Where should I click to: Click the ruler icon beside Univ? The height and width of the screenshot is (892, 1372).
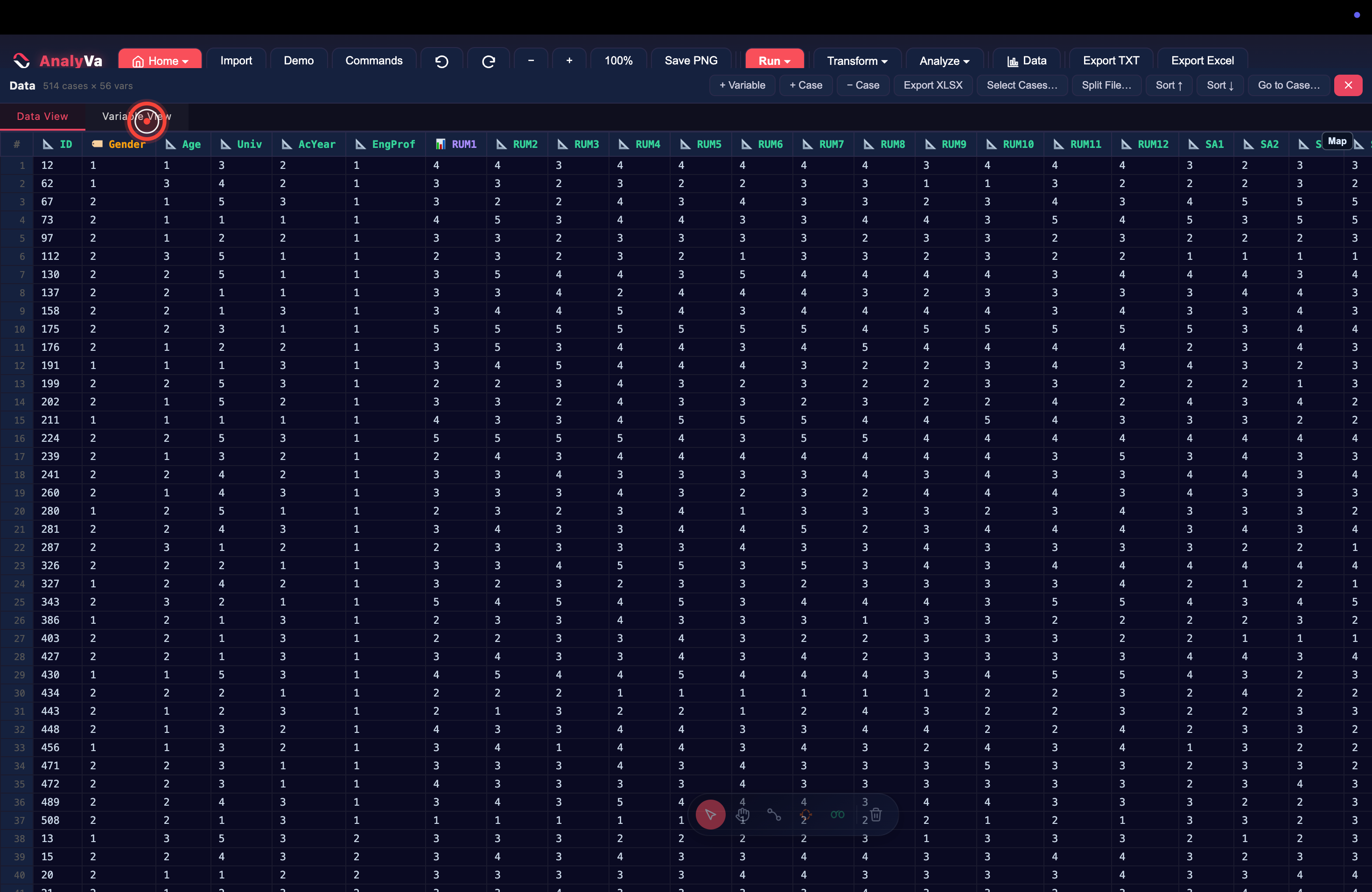tap(226, 144)
